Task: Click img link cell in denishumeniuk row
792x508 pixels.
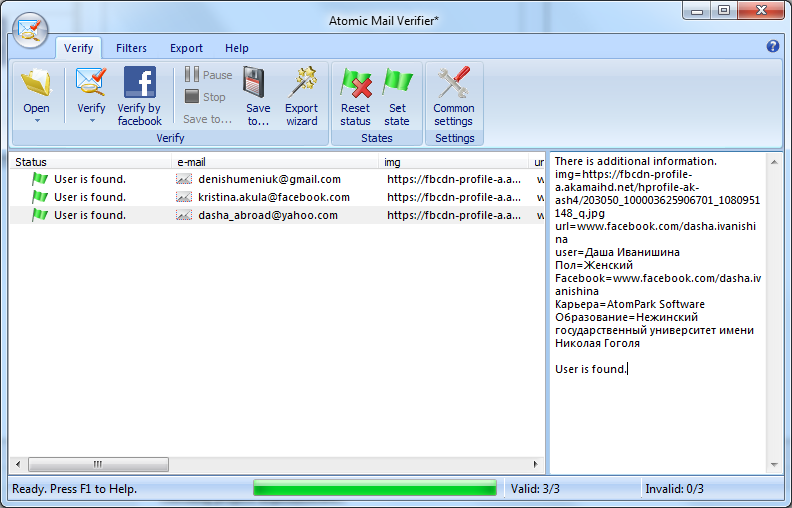Action: 454,179
